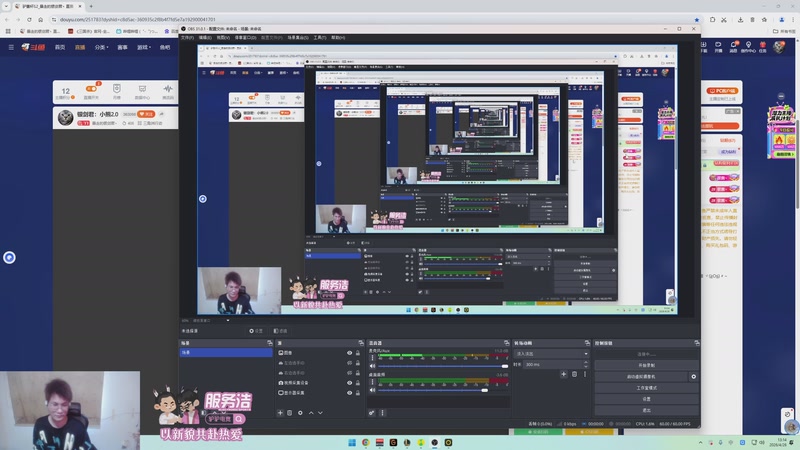
Task: Open the OBS 编辑 menu
Action: point(205,38)
